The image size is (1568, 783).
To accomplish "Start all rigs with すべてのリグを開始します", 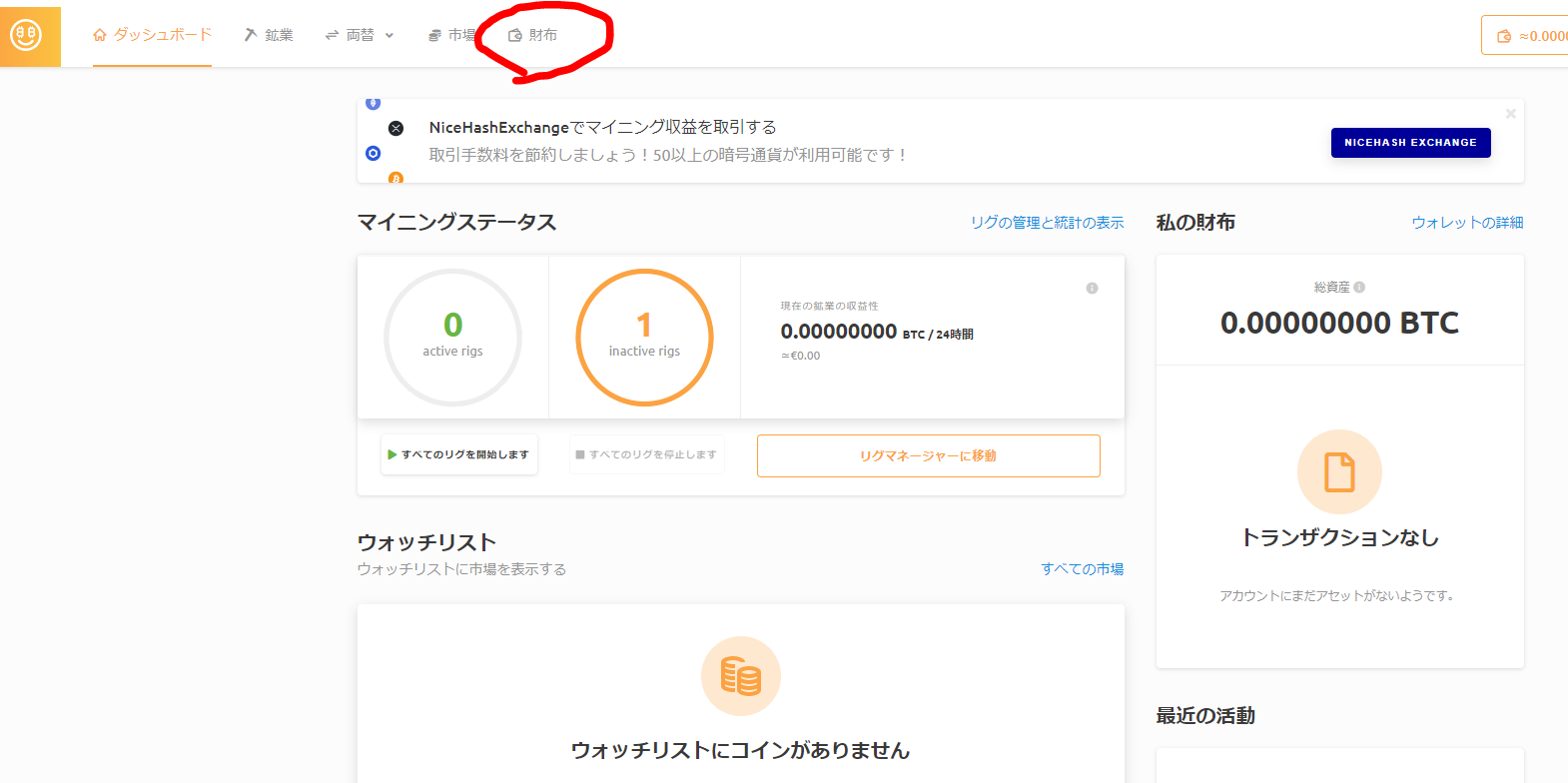I will point(459,454).
